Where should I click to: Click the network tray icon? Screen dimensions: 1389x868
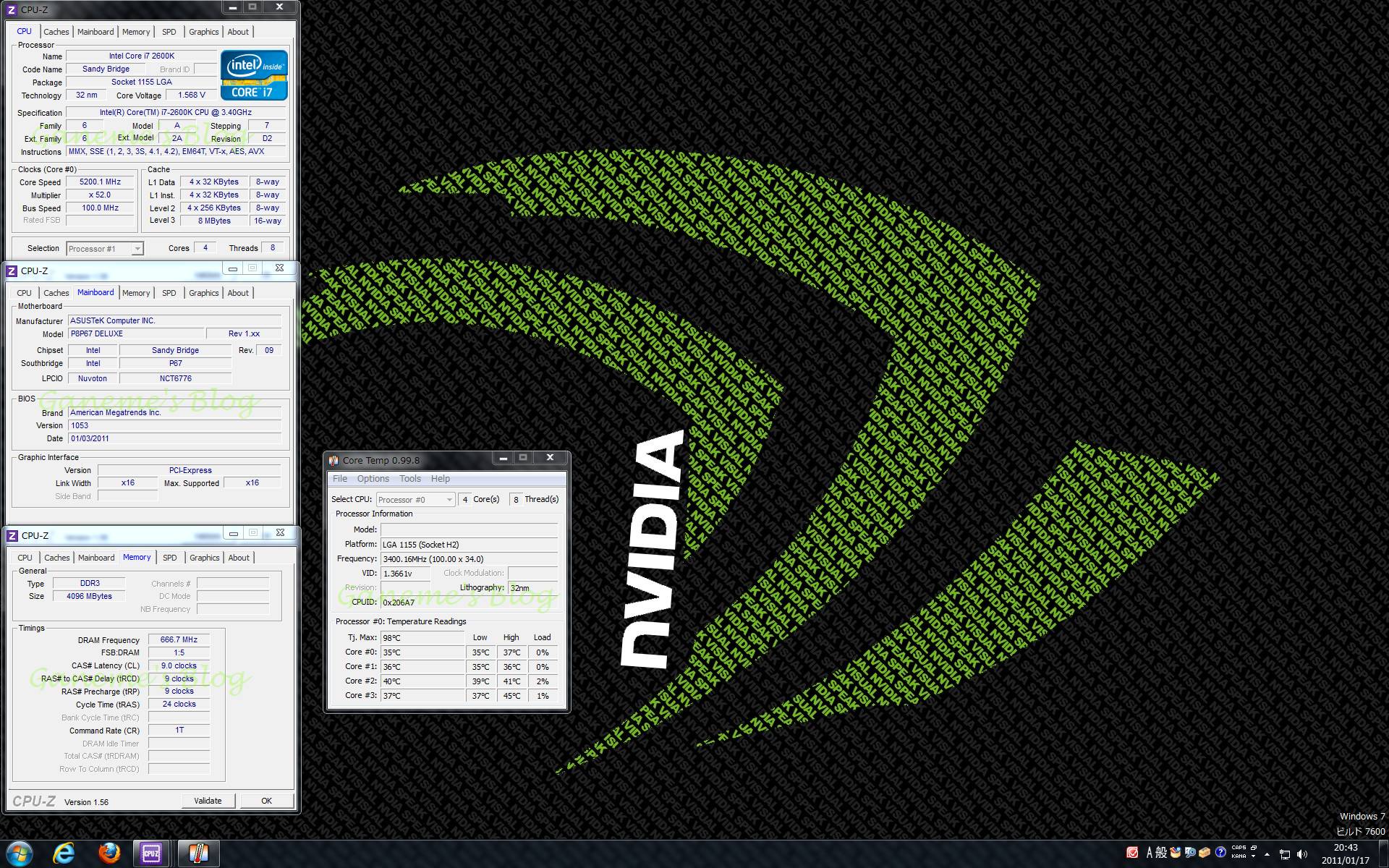coord(1286,854)
